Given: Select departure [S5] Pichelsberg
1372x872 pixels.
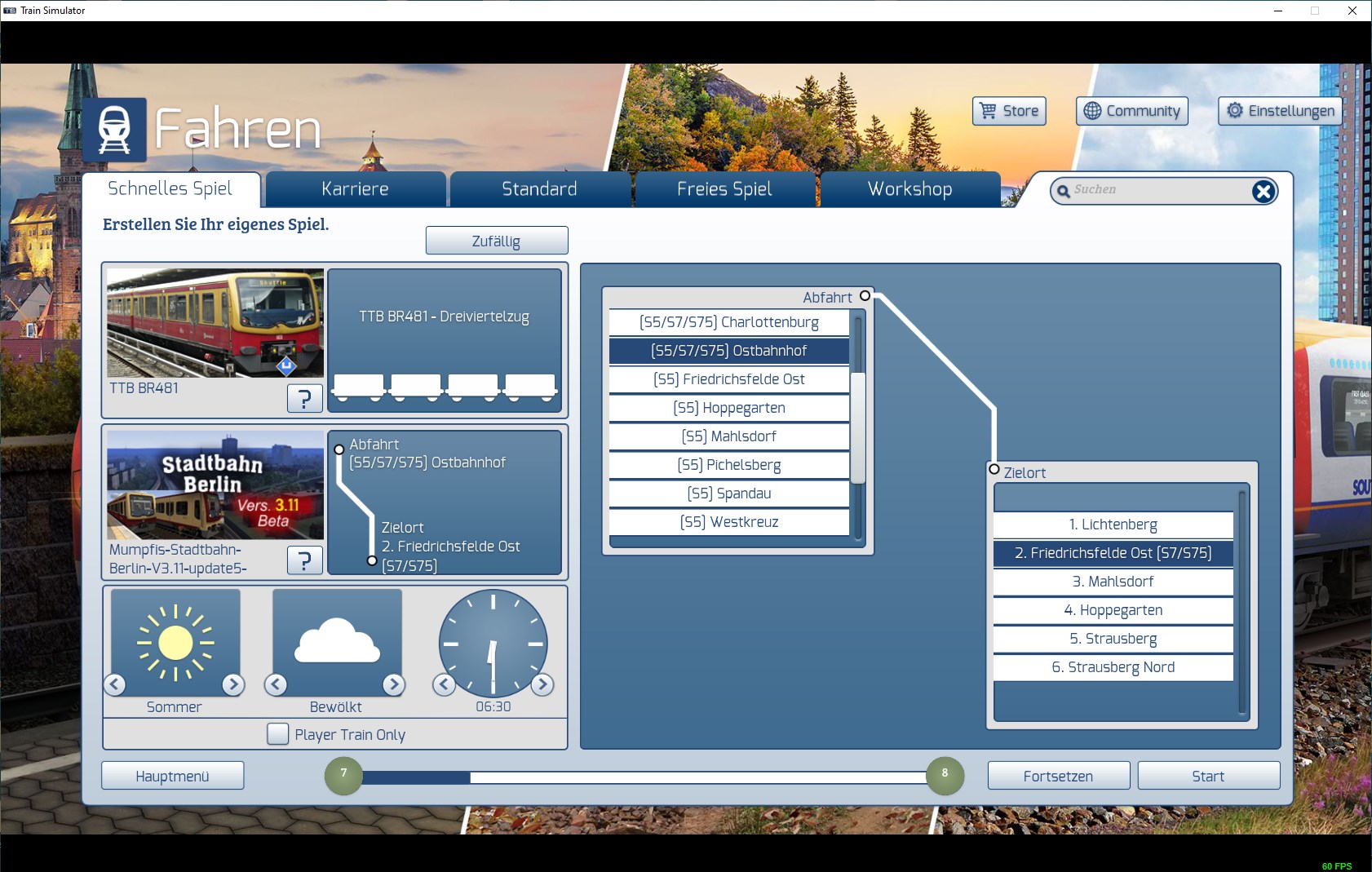Looking at the screenshot, I should tap(729, 465).
